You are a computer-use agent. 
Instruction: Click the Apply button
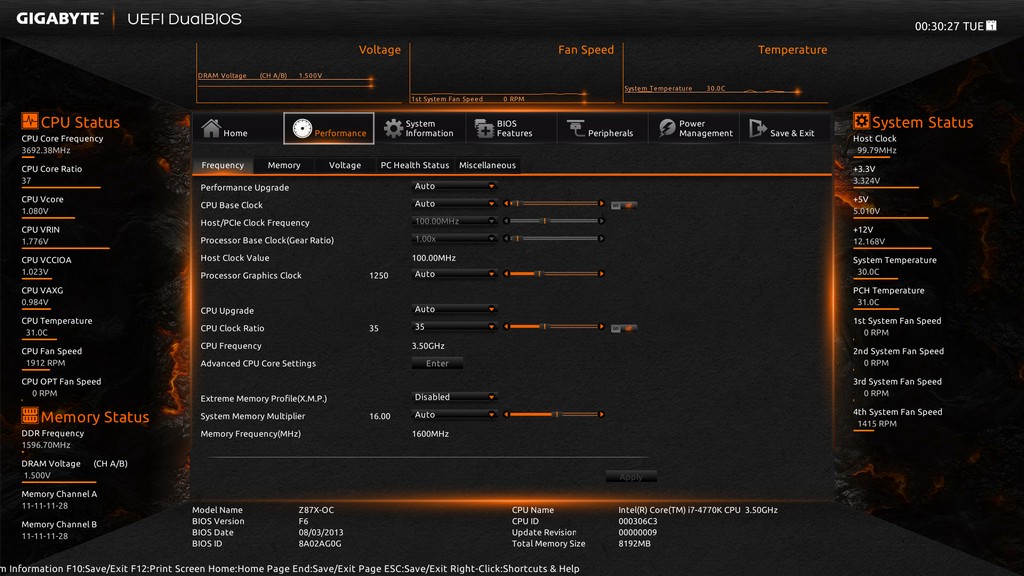click(631, 477)
